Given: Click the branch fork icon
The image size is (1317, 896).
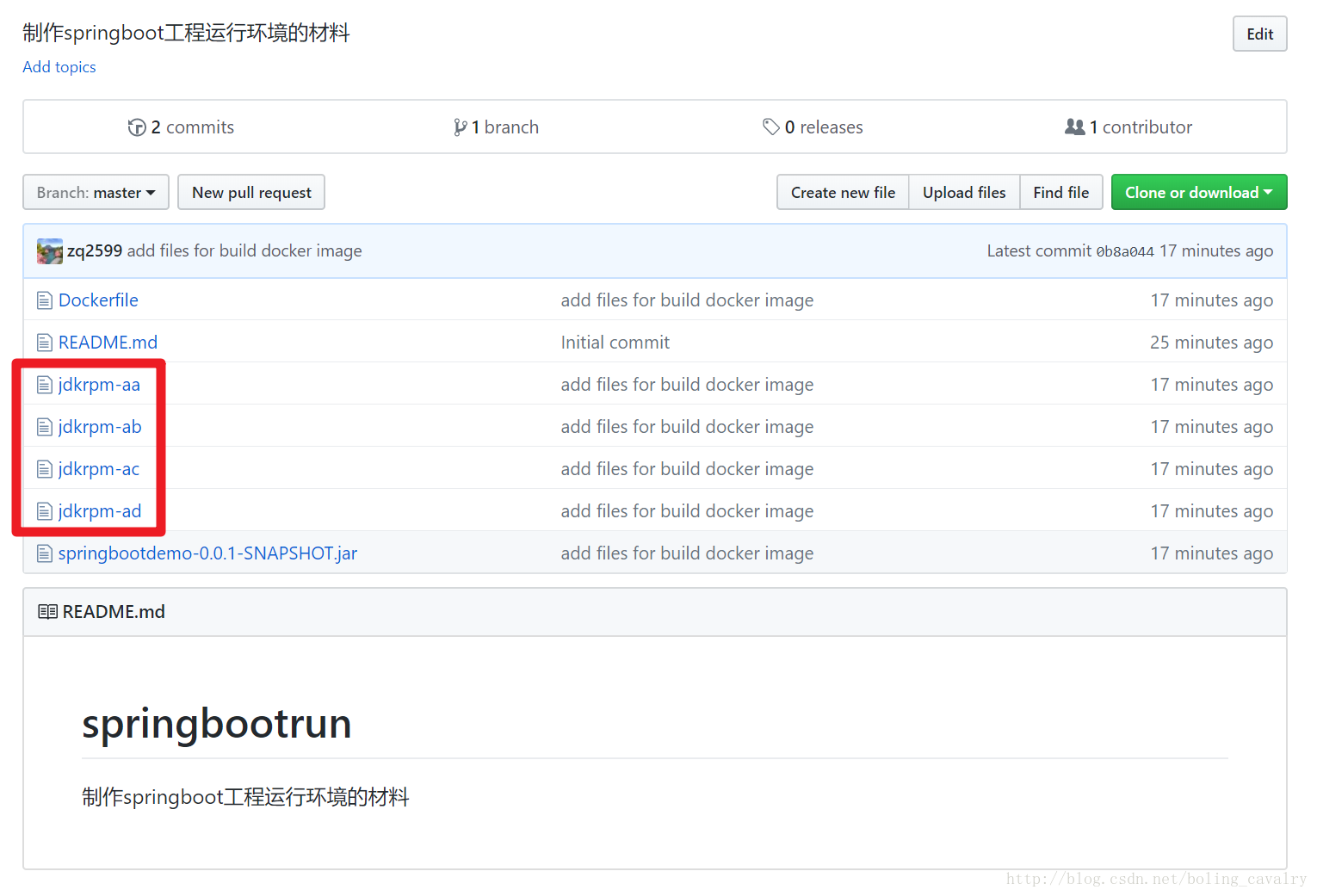Looking at the screenshot, I should pos(461,127).
